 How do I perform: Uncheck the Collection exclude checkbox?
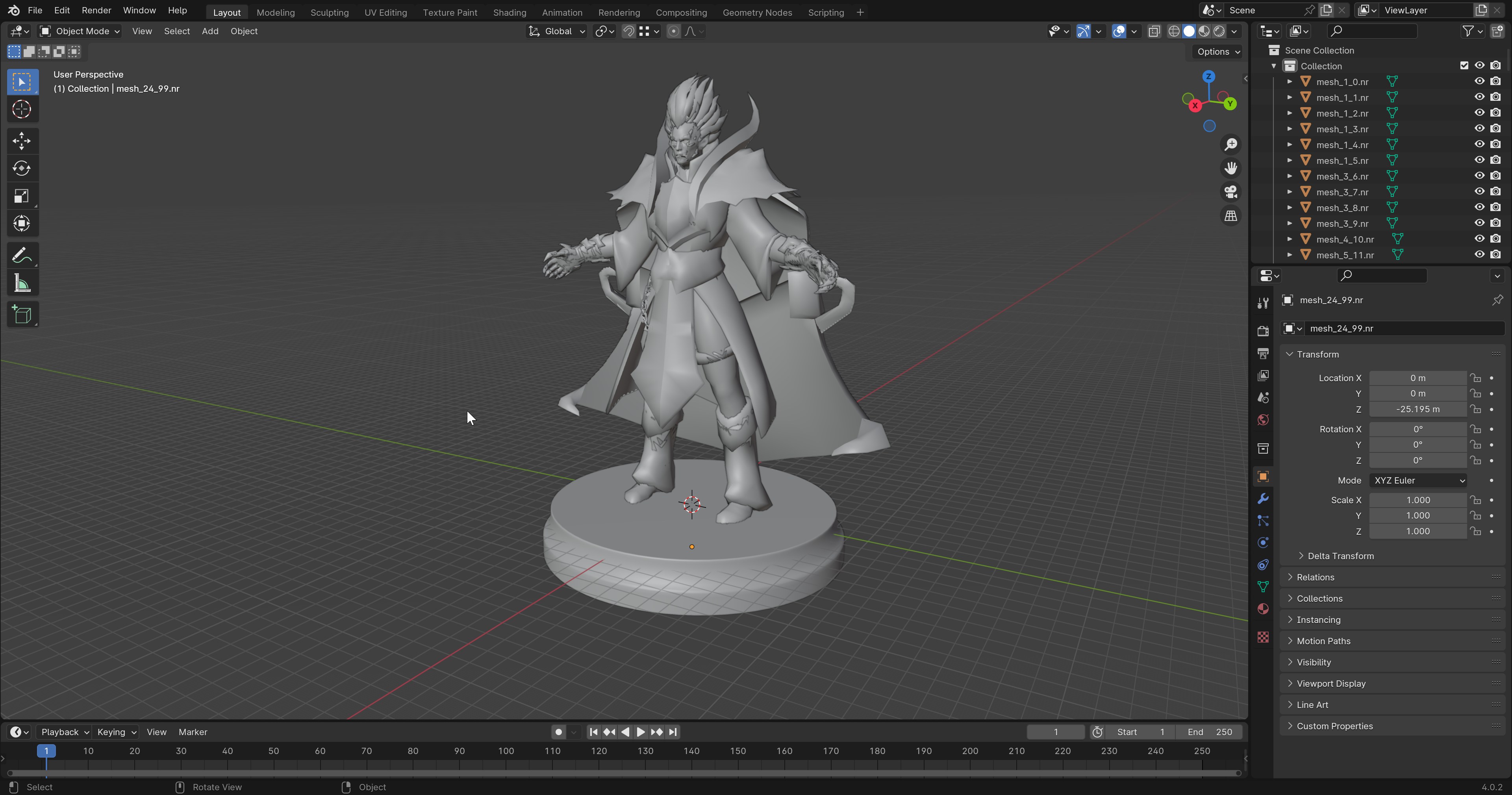click(1464, 66)
